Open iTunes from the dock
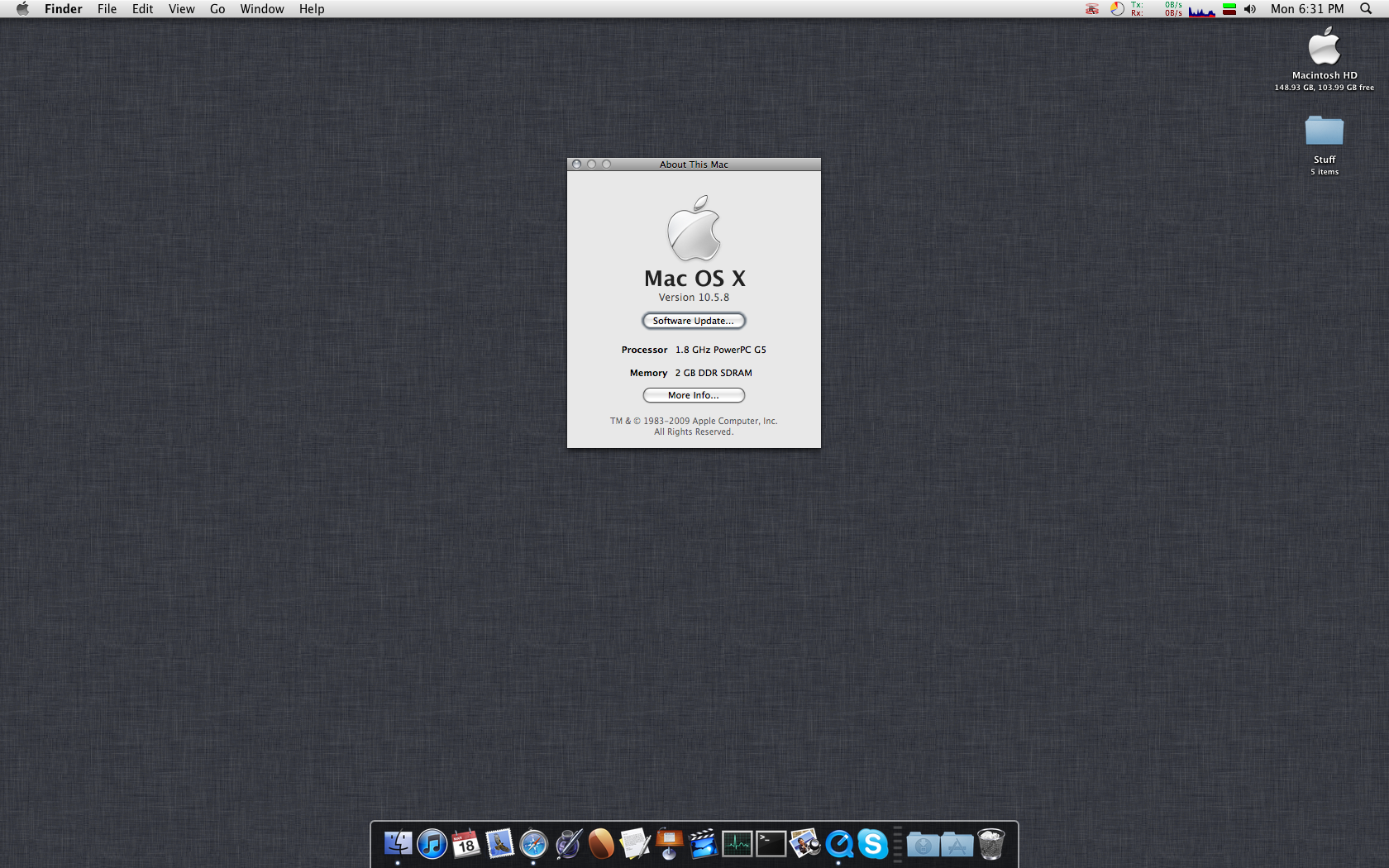Screen dimensions: 1389x868 click(432, 844)
